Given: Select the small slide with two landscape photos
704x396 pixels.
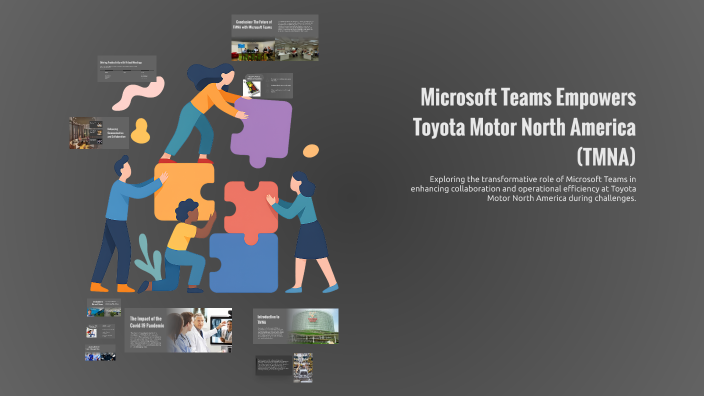Looking at the screenshot, I should click(104, 308).
